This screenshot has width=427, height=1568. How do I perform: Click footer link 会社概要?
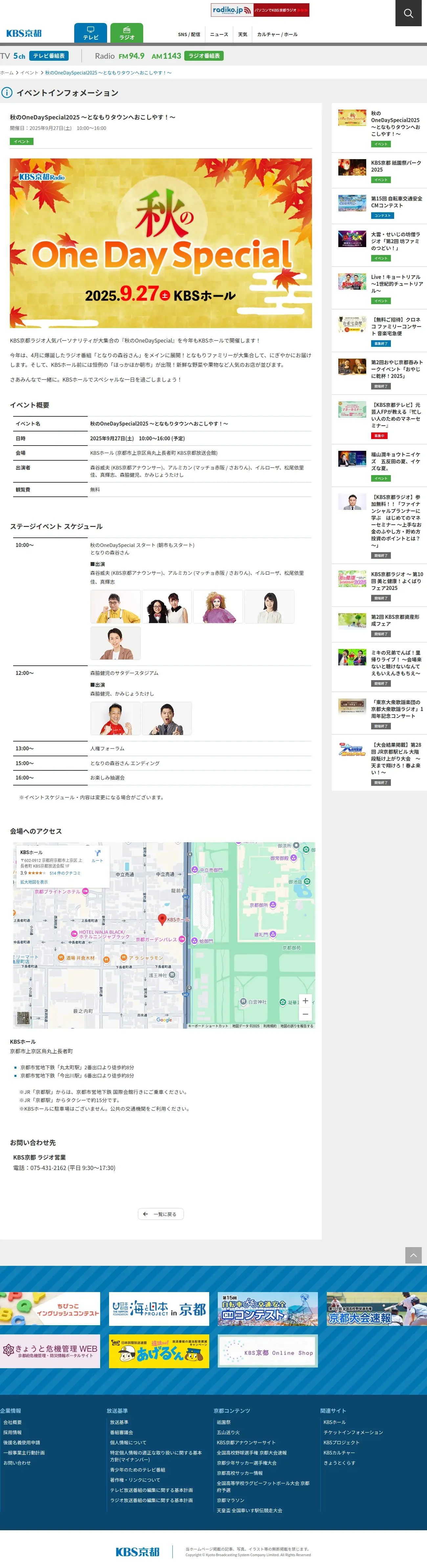pyautogui.click(x=12, y=1422)
